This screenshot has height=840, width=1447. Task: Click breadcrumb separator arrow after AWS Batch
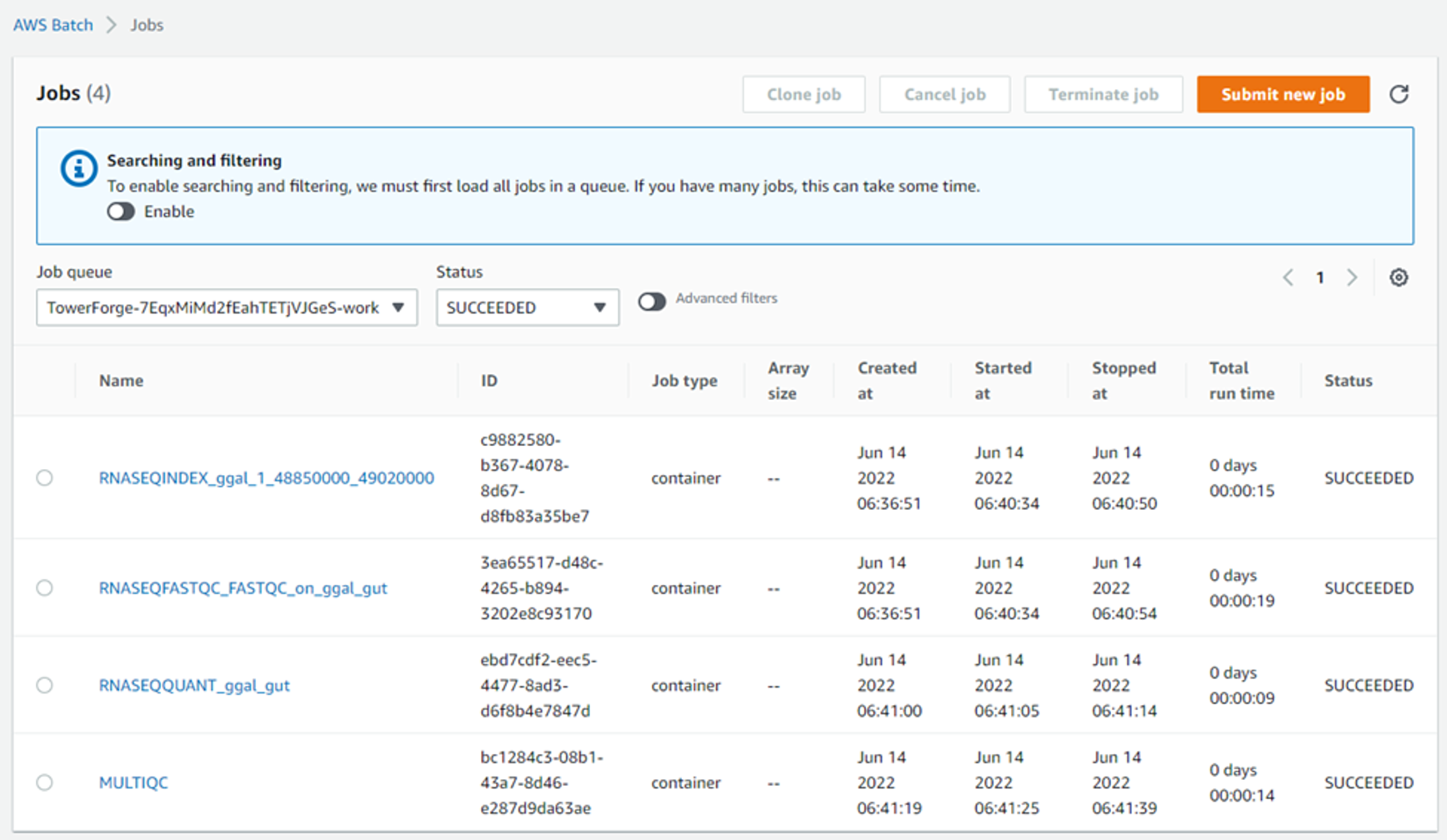click(x=112, y=25)
